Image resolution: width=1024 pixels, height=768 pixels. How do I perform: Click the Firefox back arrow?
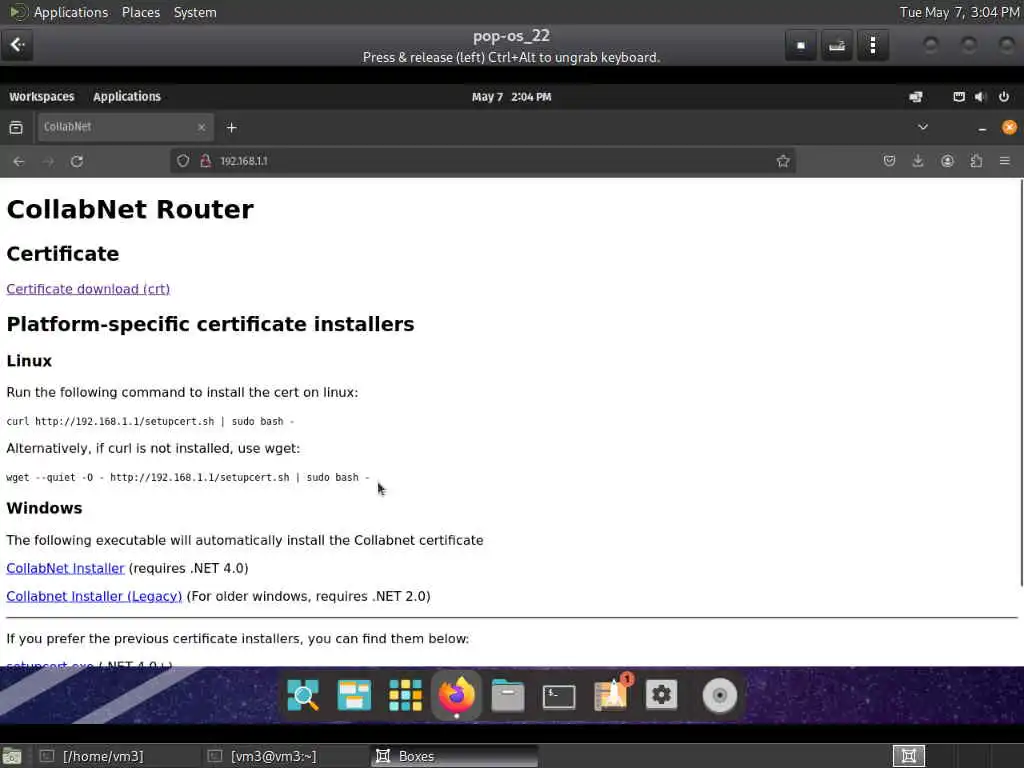[x=18, y=161]
